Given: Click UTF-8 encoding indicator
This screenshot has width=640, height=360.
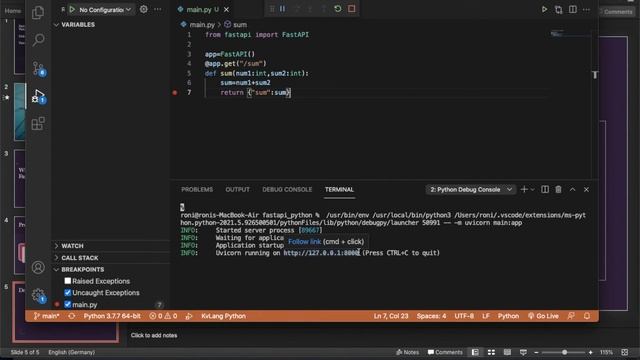Looking at the screenshot, I should pos(464,316).
